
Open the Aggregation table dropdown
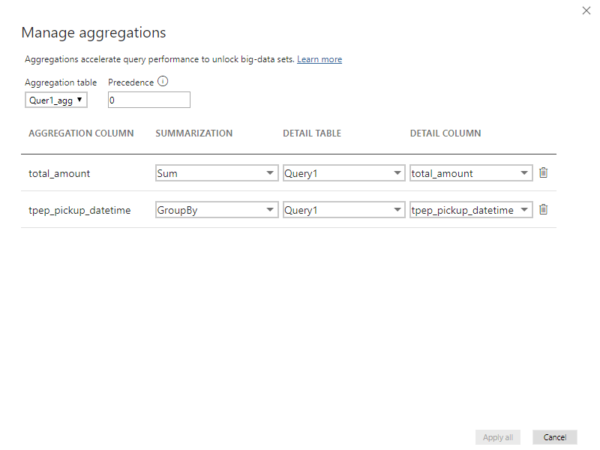pyautogui.click(x=56, y=100)
